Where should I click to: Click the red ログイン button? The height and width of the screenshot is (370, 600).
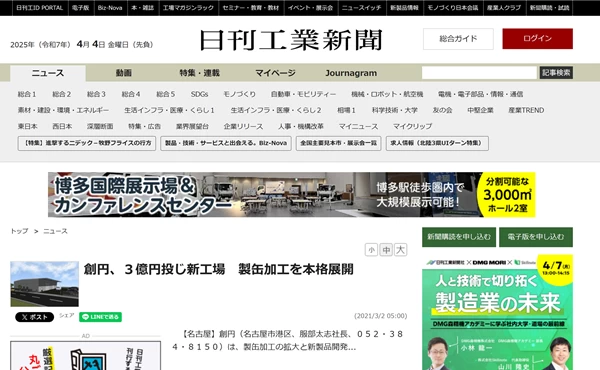(x=537, y=39)
